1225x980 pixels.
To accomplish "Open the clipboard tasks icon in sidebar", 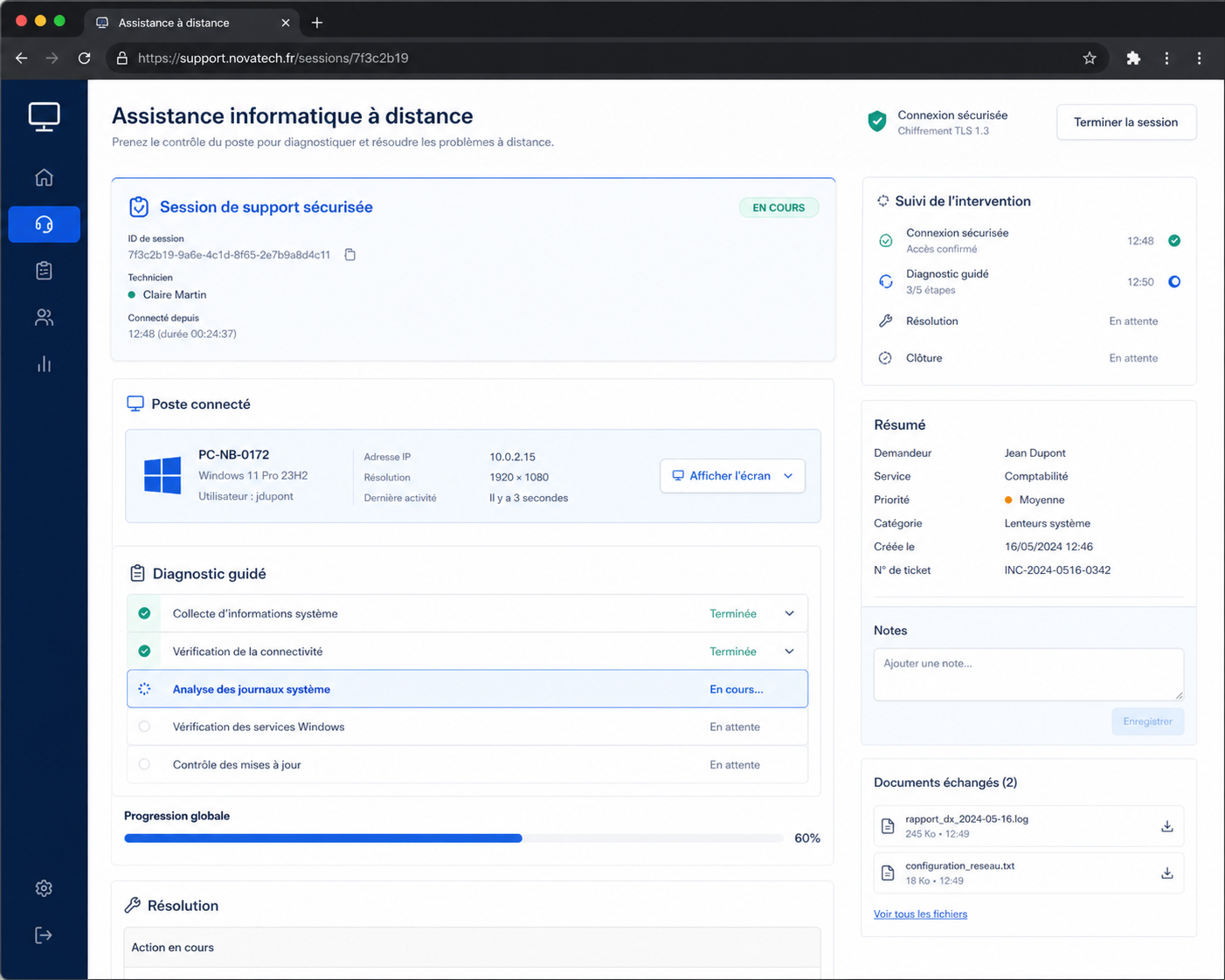I will [44, 271].
